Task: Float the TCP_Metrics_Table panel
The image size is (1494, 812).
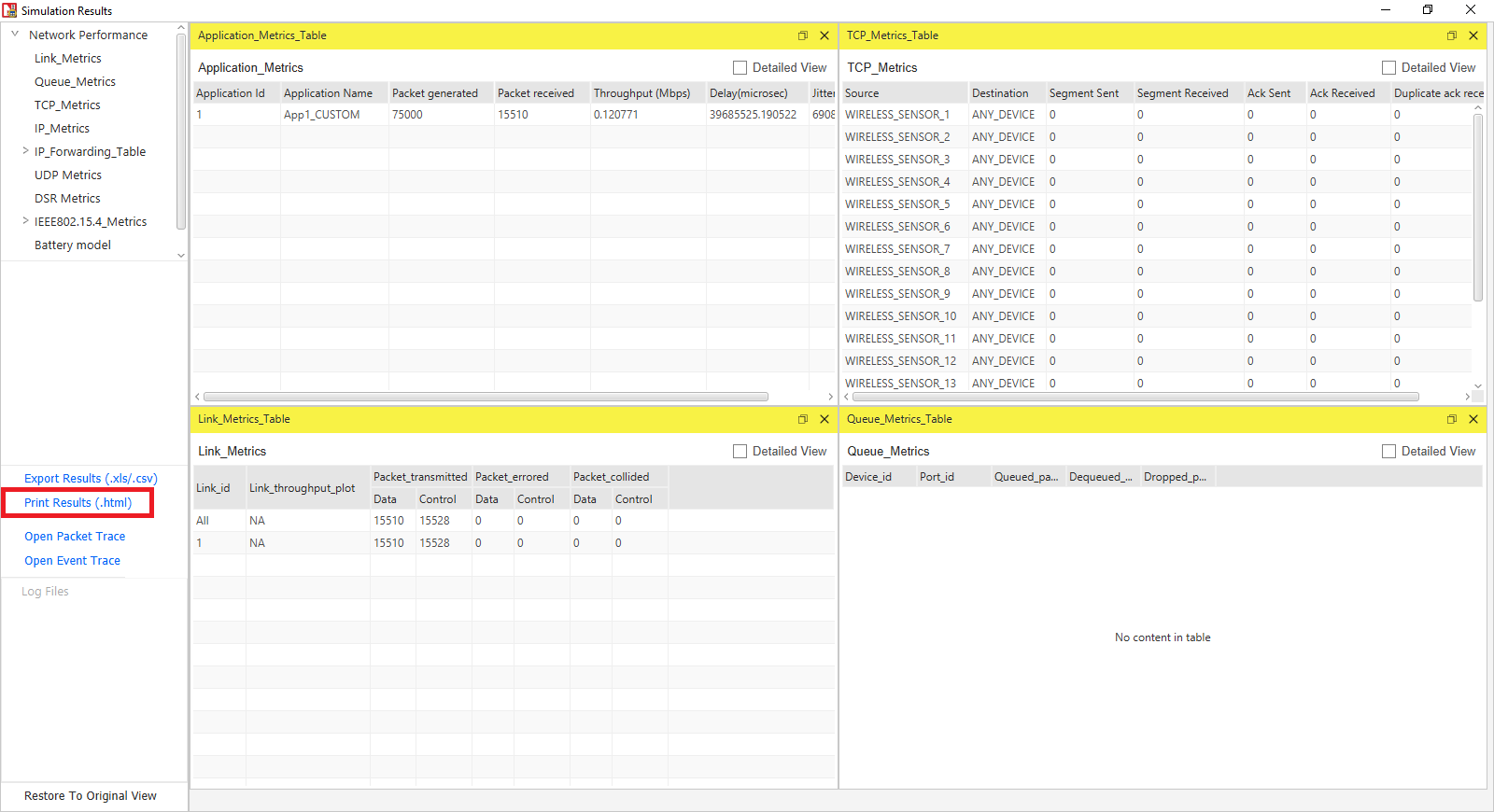Action: pyautogui.click(x=1451, y=35)
